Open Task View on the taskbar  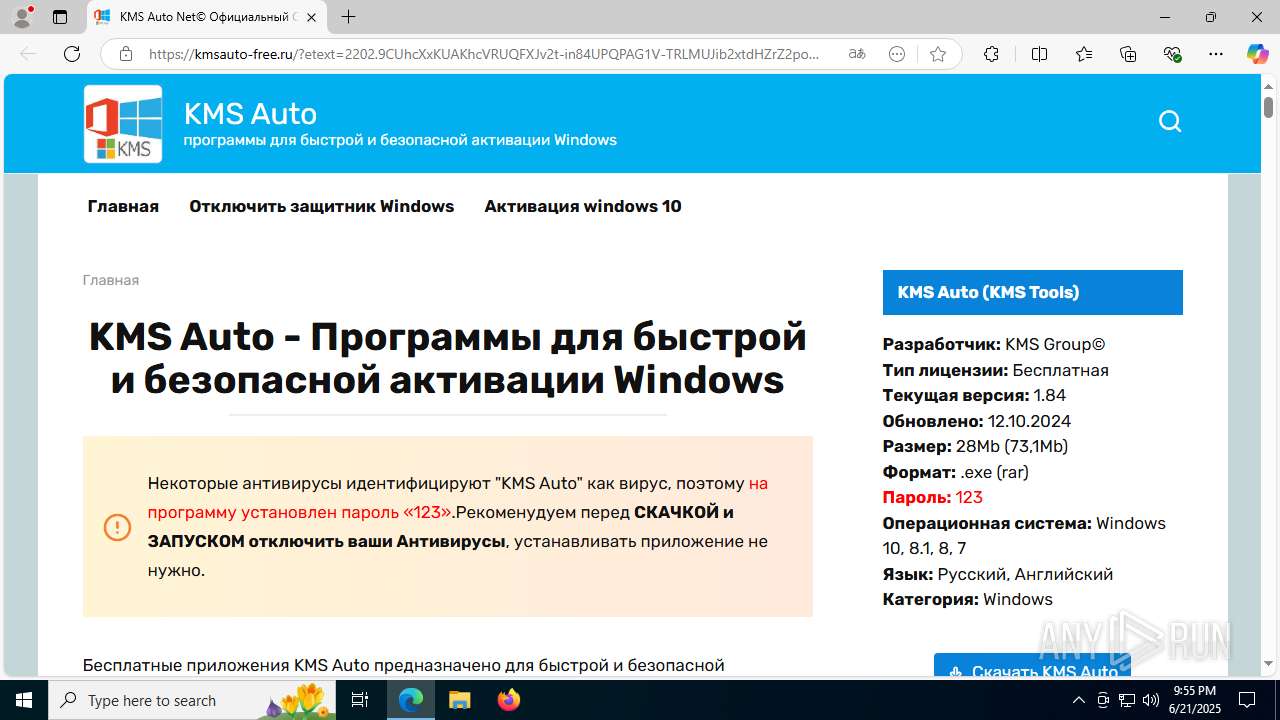pos(361,700)
